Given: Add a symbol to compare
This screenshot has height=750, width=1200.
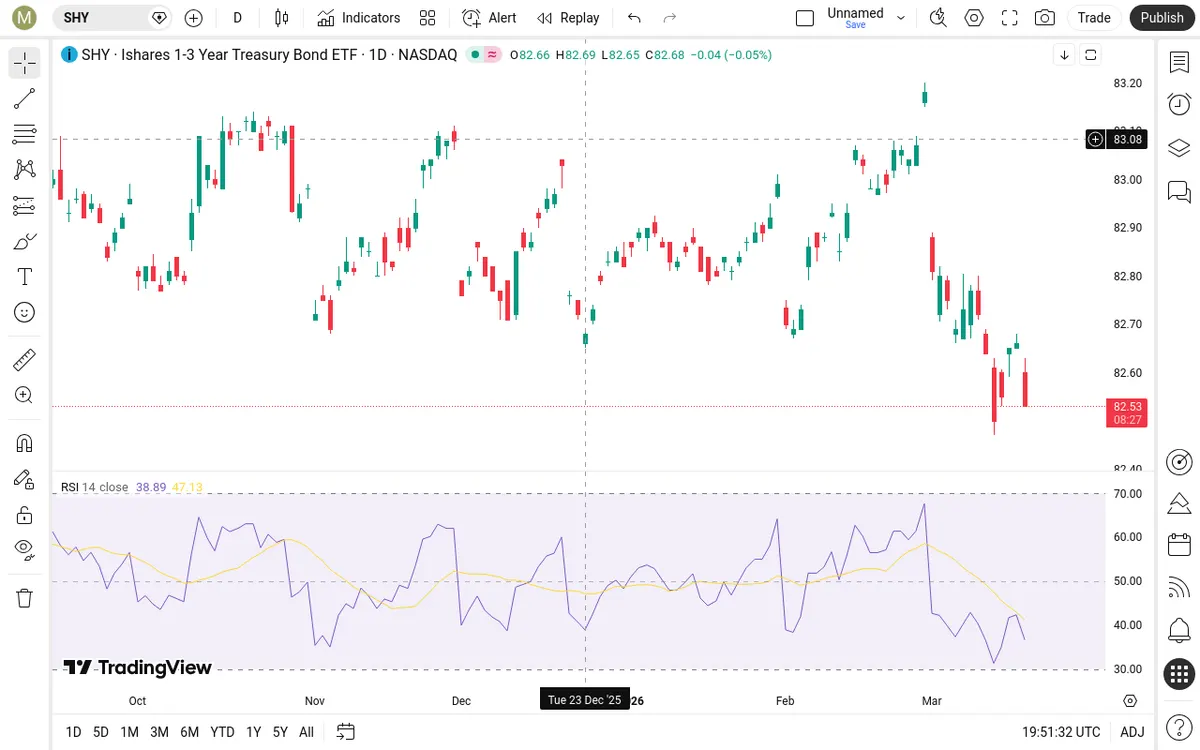Looking at the screenshot, I should coord(194,17).
